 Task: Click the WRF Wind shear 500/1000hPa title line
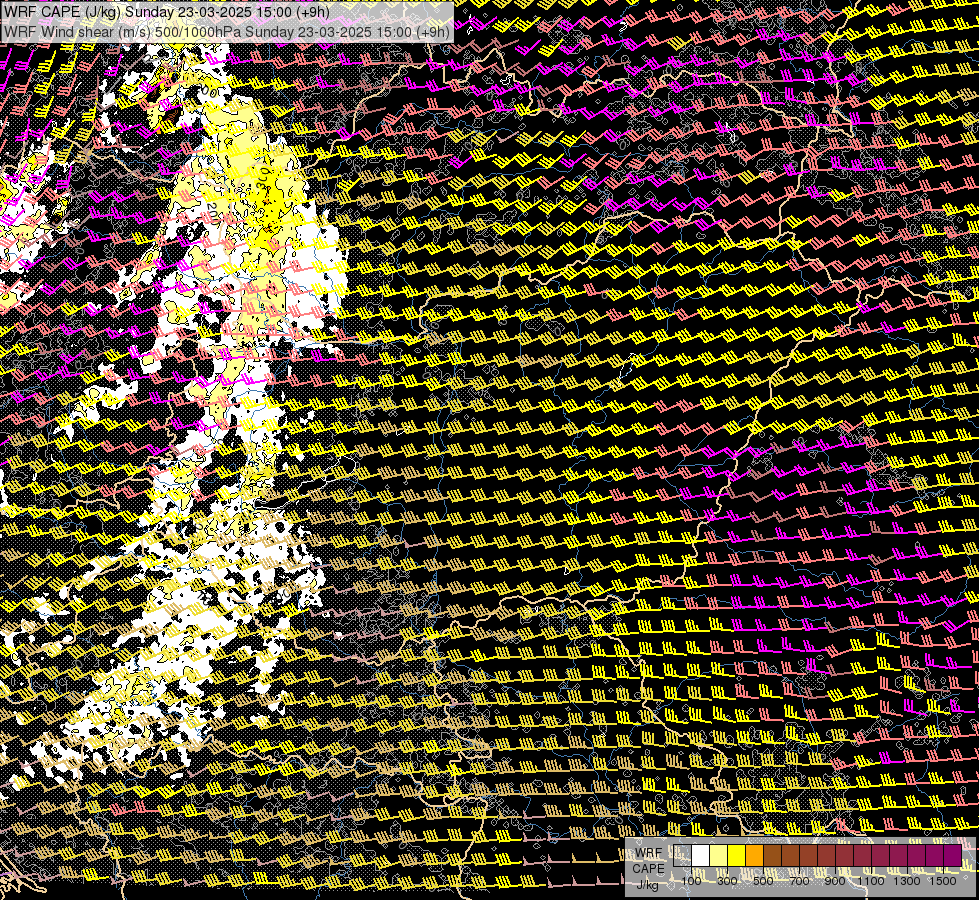[227, 32]
